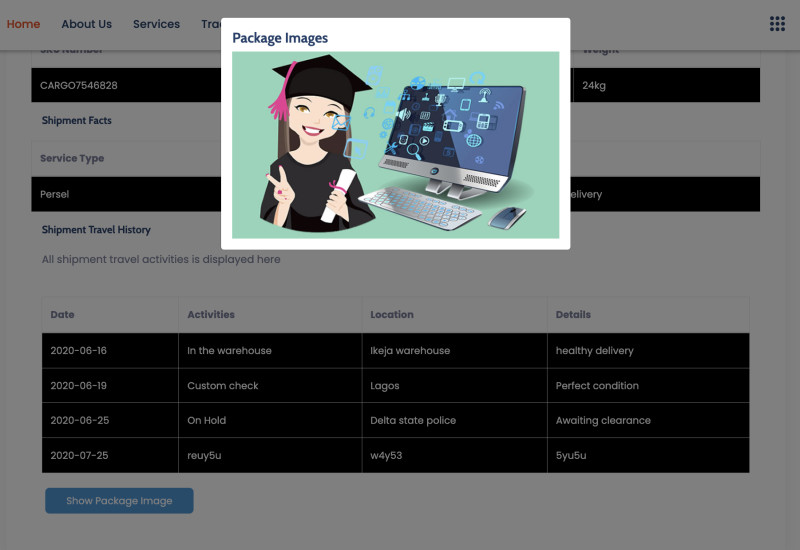Click the Activities column header
This screenshot has height=550, width=800.
point(211,315)
